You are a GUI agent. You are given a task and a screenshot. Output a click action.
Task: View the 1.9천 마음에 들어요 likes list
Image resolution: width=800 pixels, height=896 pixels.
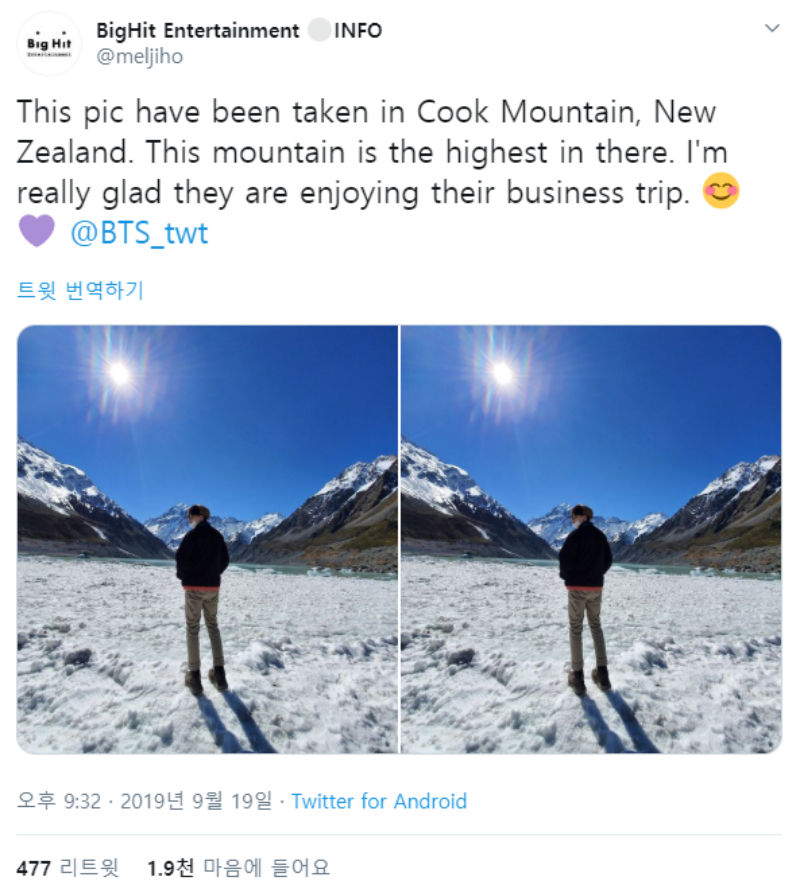click(x=238, y=868)
